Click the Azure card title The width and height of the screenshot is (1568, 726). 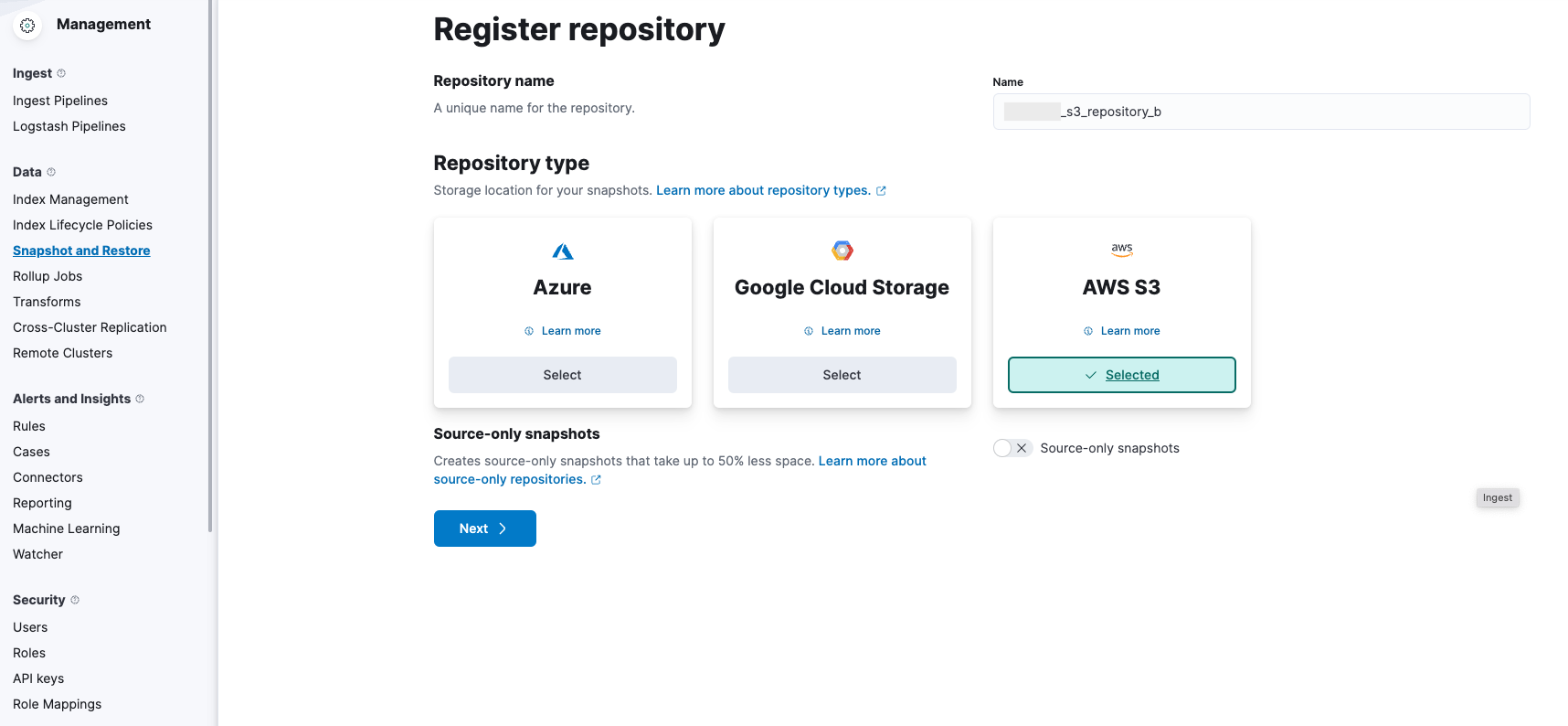click(563, 287)
